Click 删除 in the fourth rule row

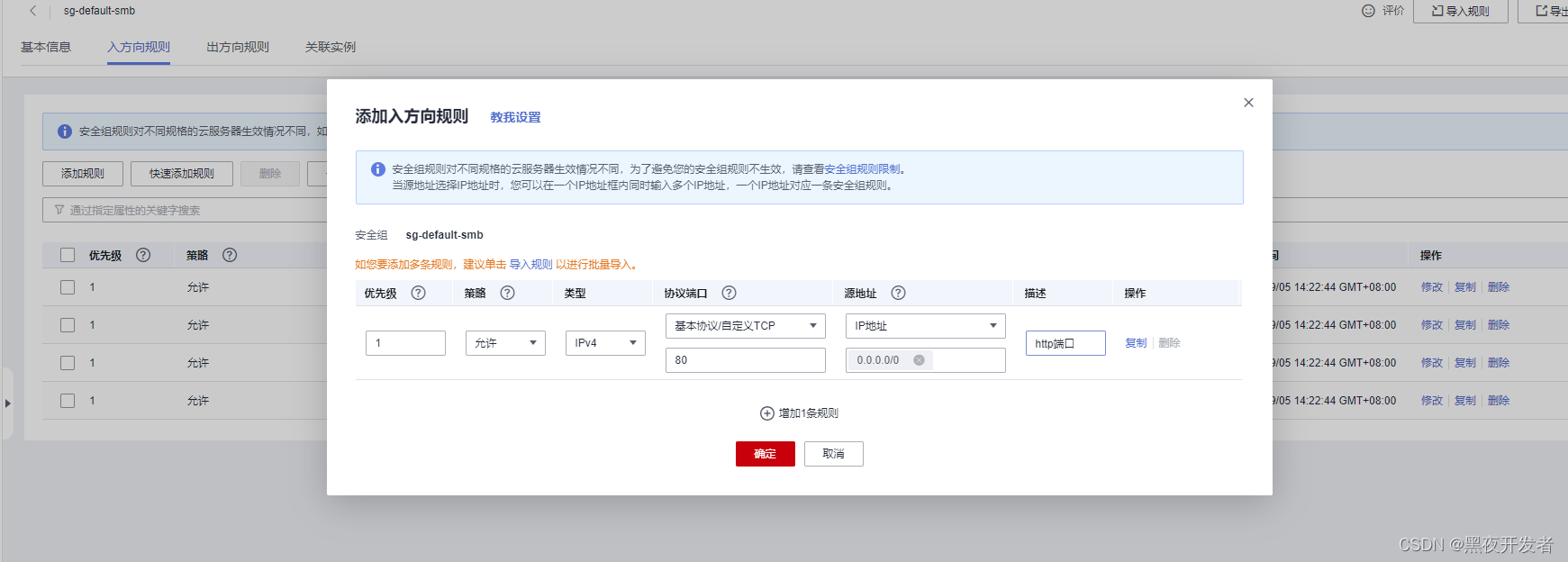coord(1499,401)
